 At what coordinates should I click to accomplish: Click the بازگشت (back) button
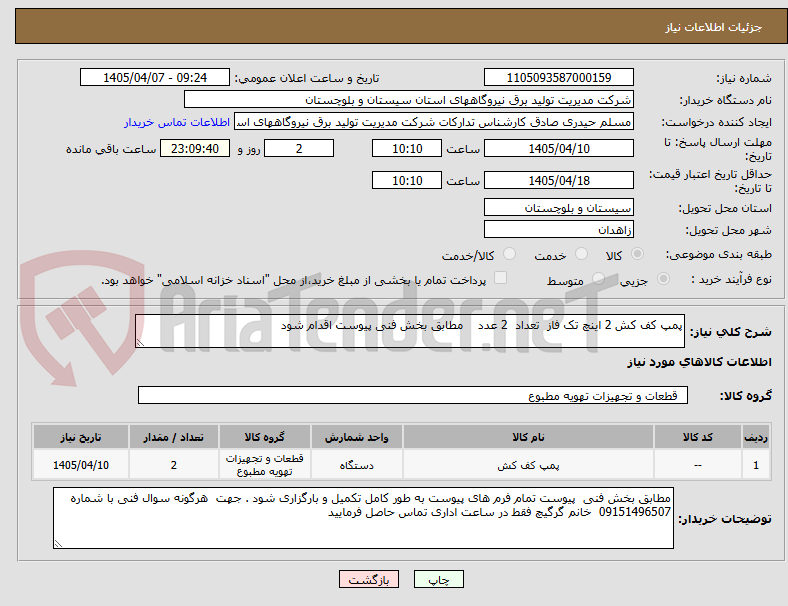click(369, 579)
